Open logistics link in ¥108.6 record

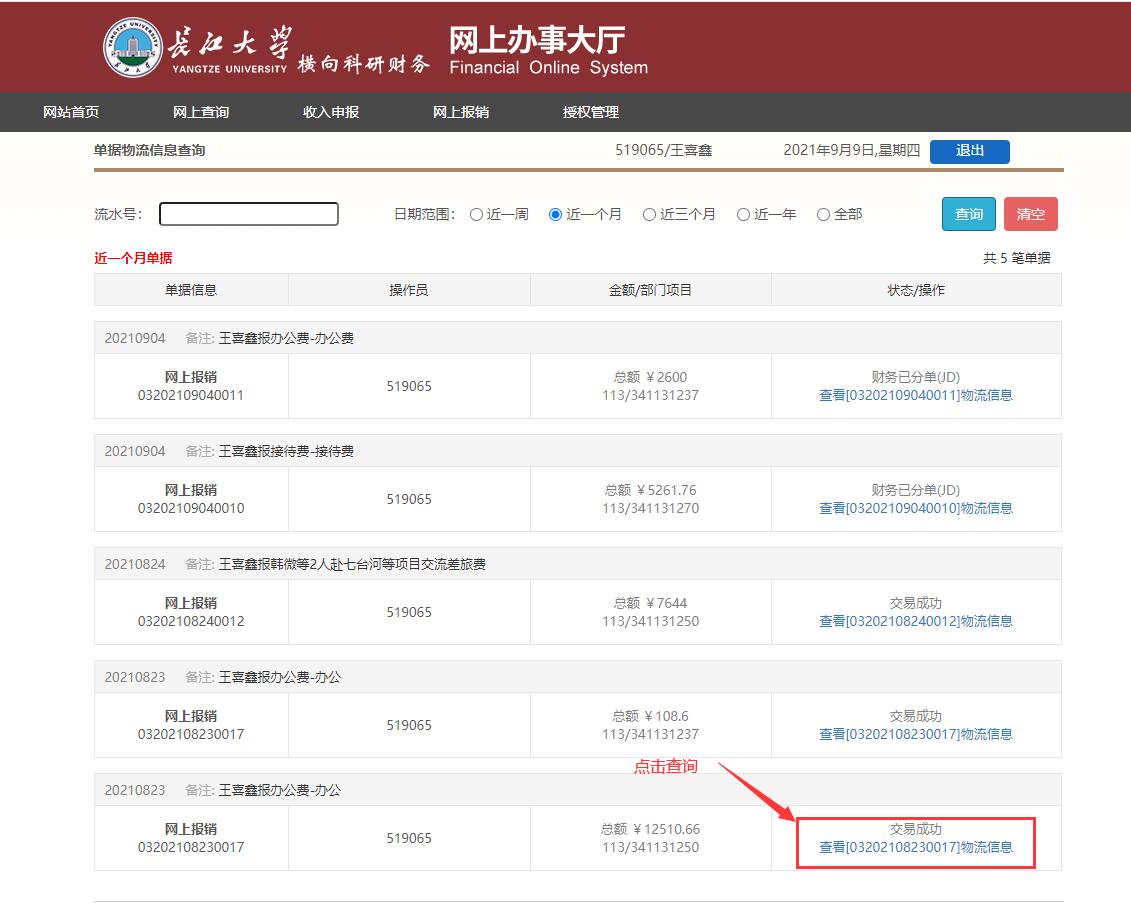coord(915,734)
